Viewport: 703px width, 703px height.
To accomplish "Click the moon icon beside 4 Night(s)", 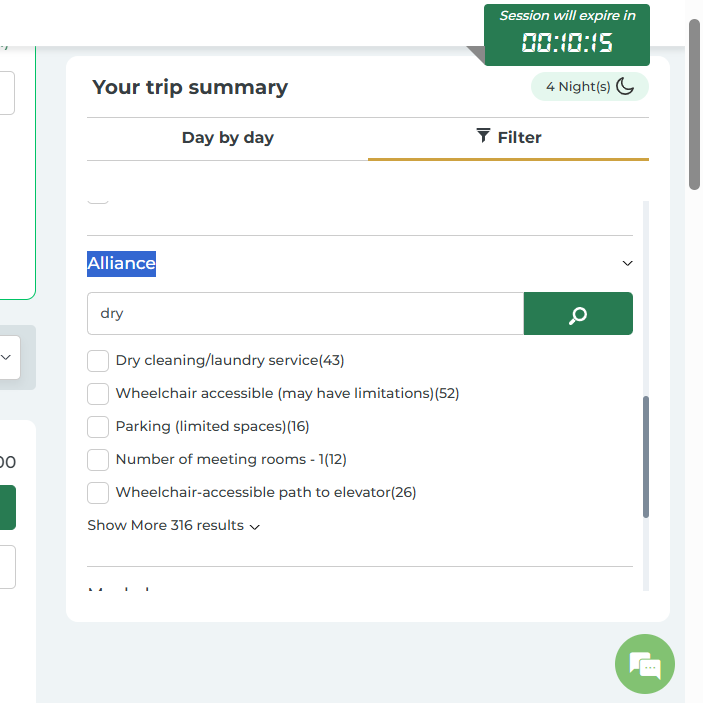I will (x=625, y=86).
